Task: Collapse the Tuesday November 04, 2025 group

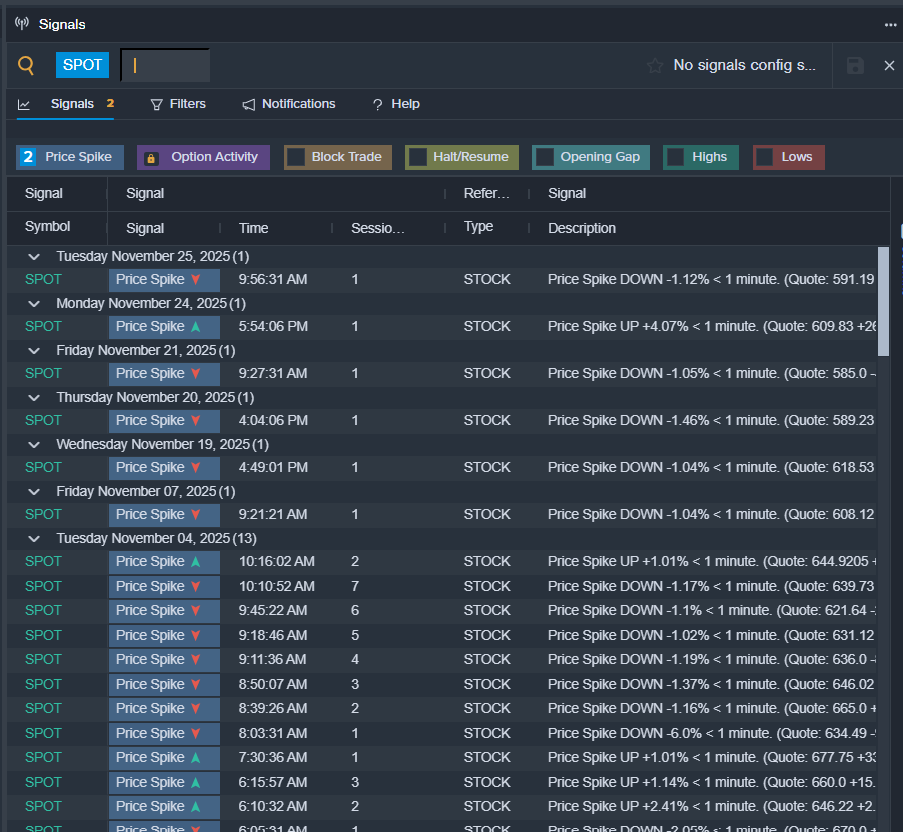Action: click(35, 538)
